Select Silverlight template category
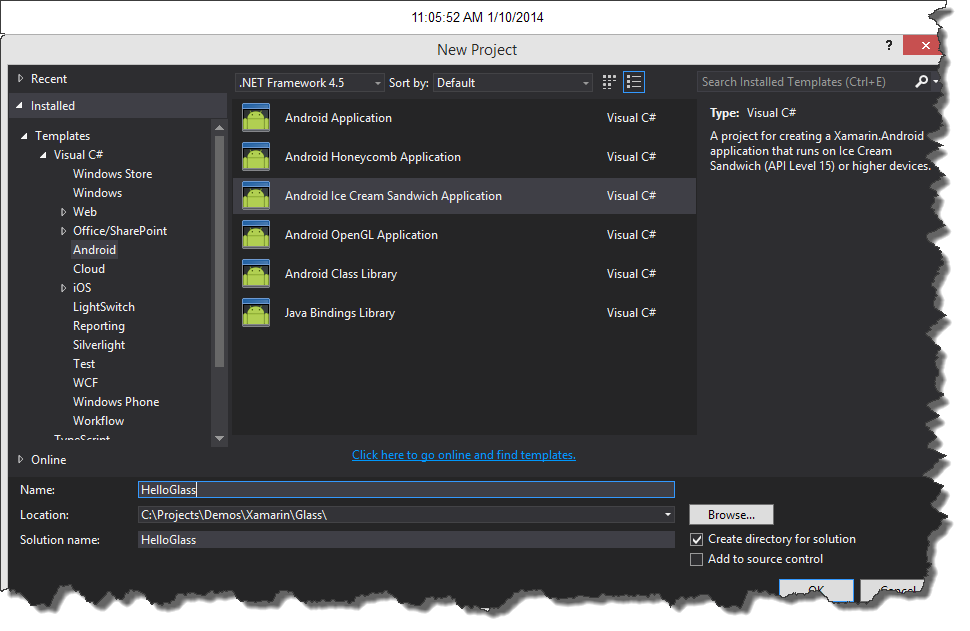Viewport: 970px width, 631px height. tap(99, 345)
